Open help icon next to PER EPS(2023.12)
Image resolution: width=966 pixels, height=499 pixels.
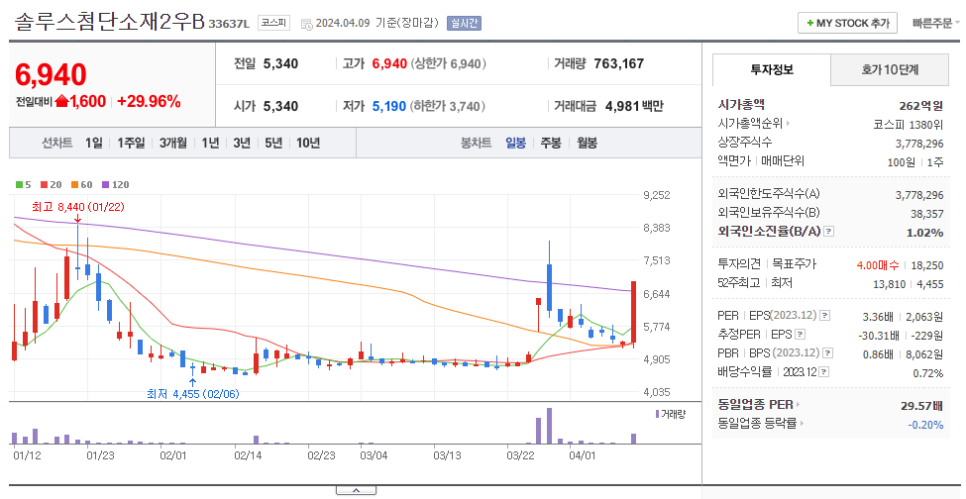(x=824, y=315)
